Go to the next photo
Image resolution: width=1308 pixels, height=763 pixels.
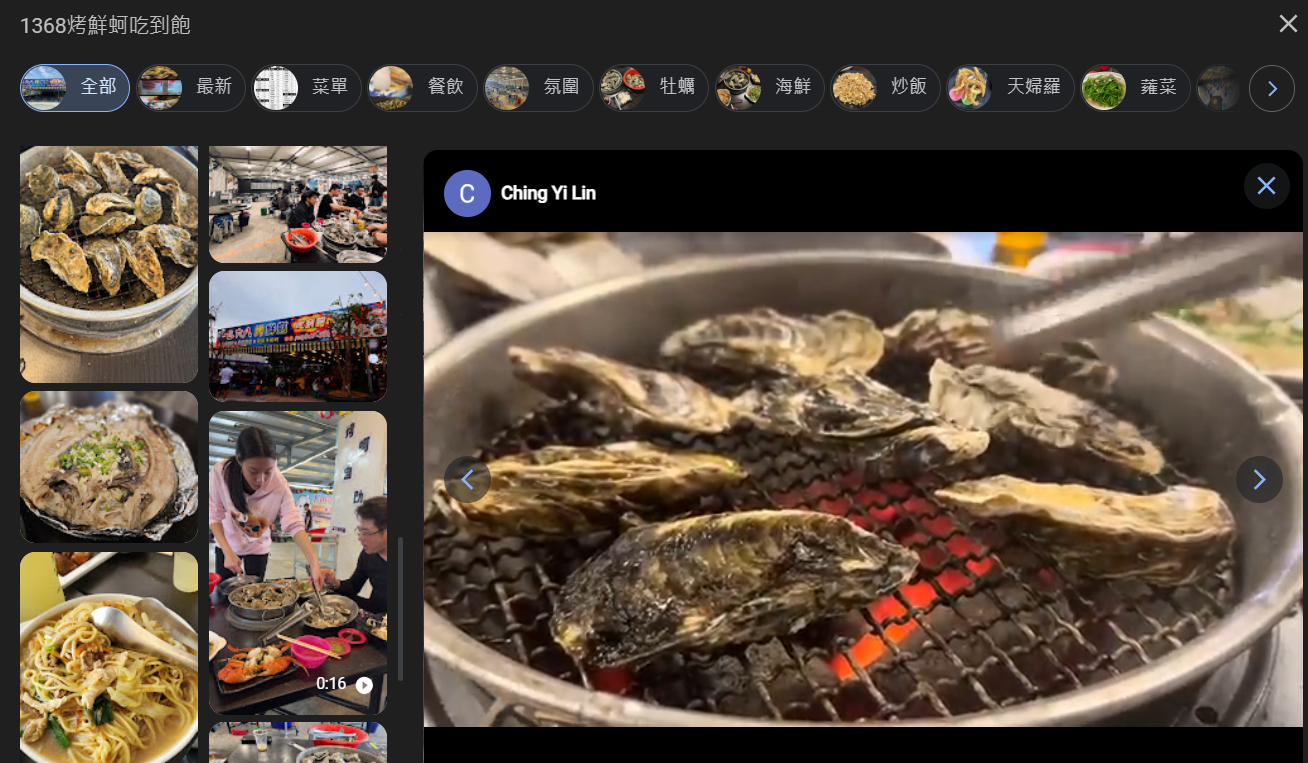[x=1259, y=480]
